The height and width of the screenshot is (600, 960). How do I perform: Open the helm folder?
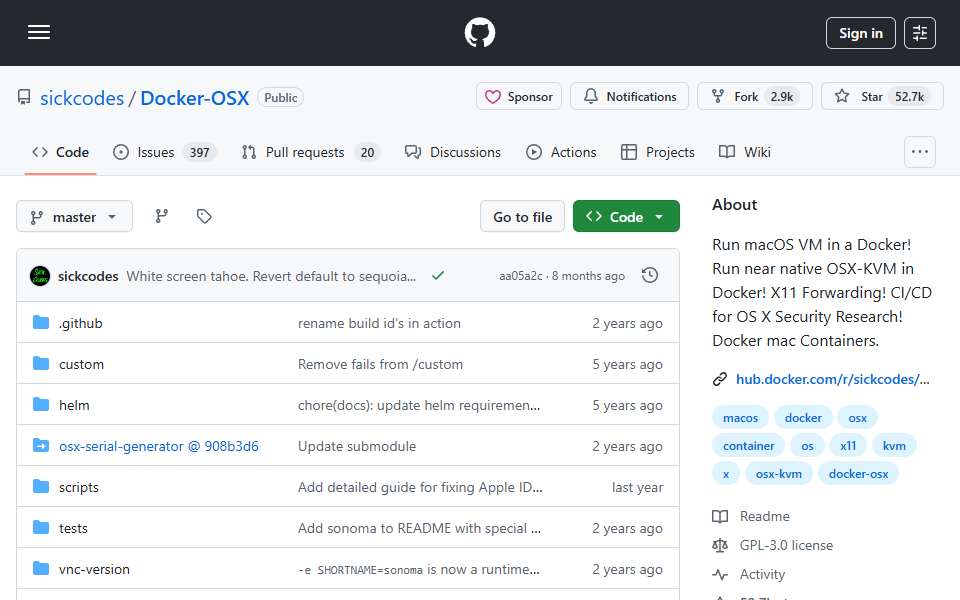[74, 405]
